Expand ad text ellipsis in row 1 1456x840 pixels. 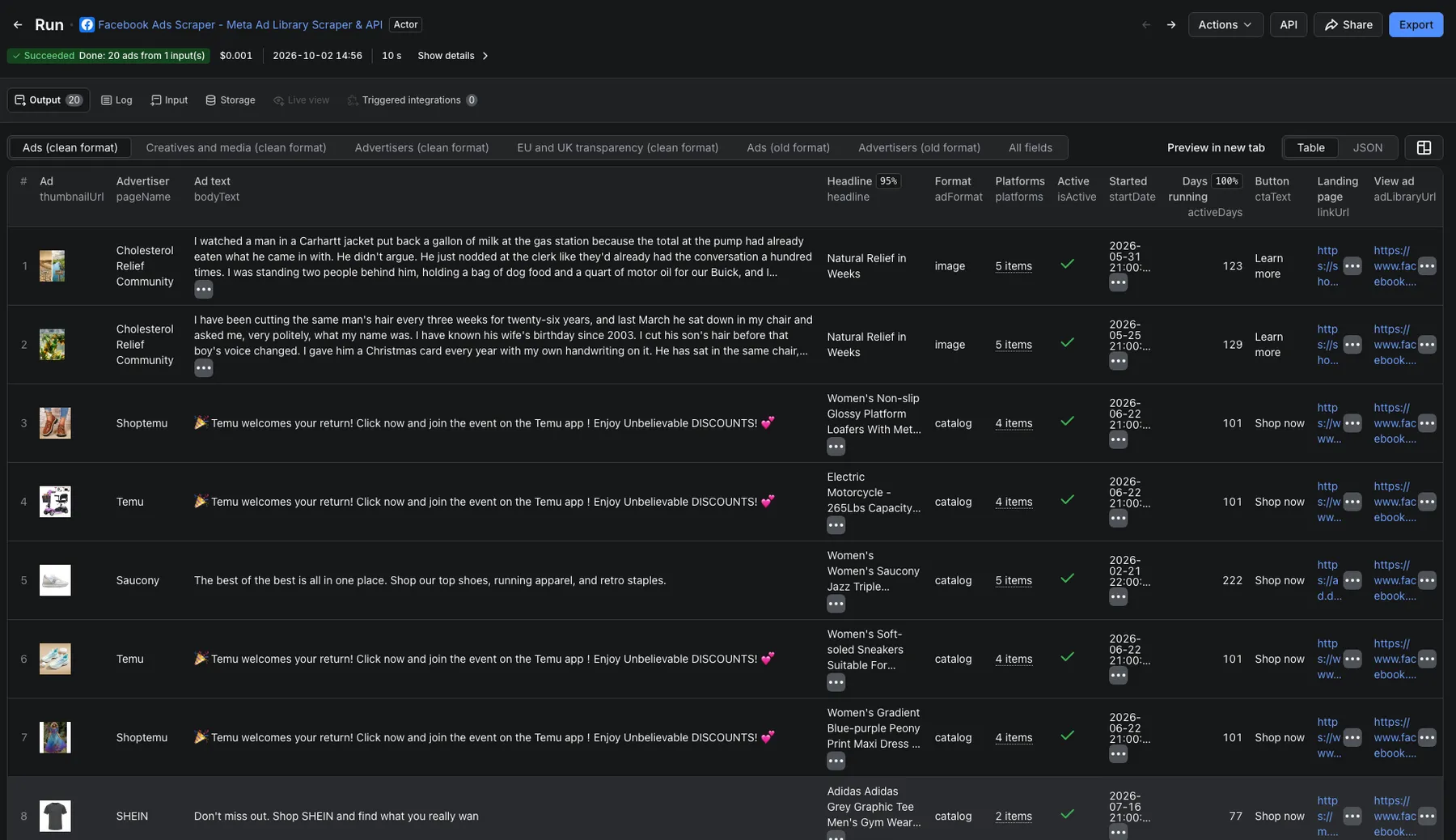[x=203, y=289]
